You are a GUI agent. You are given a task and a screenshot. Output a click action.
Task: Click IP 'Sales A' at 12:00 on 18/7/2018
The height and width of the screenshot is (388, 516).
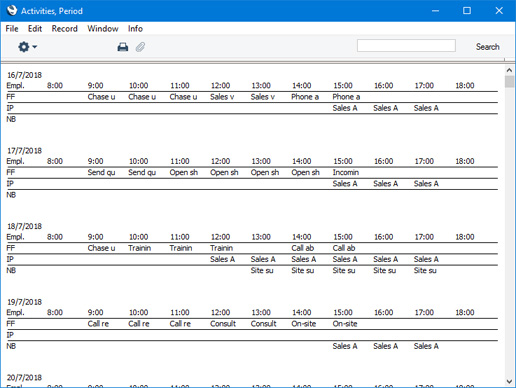point(222,259)
